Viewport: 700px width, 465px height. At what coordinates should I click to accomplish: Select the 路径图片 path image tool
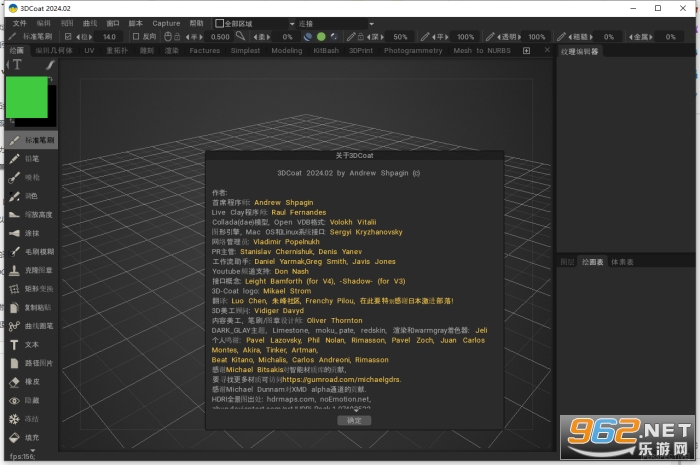point(31,363)
